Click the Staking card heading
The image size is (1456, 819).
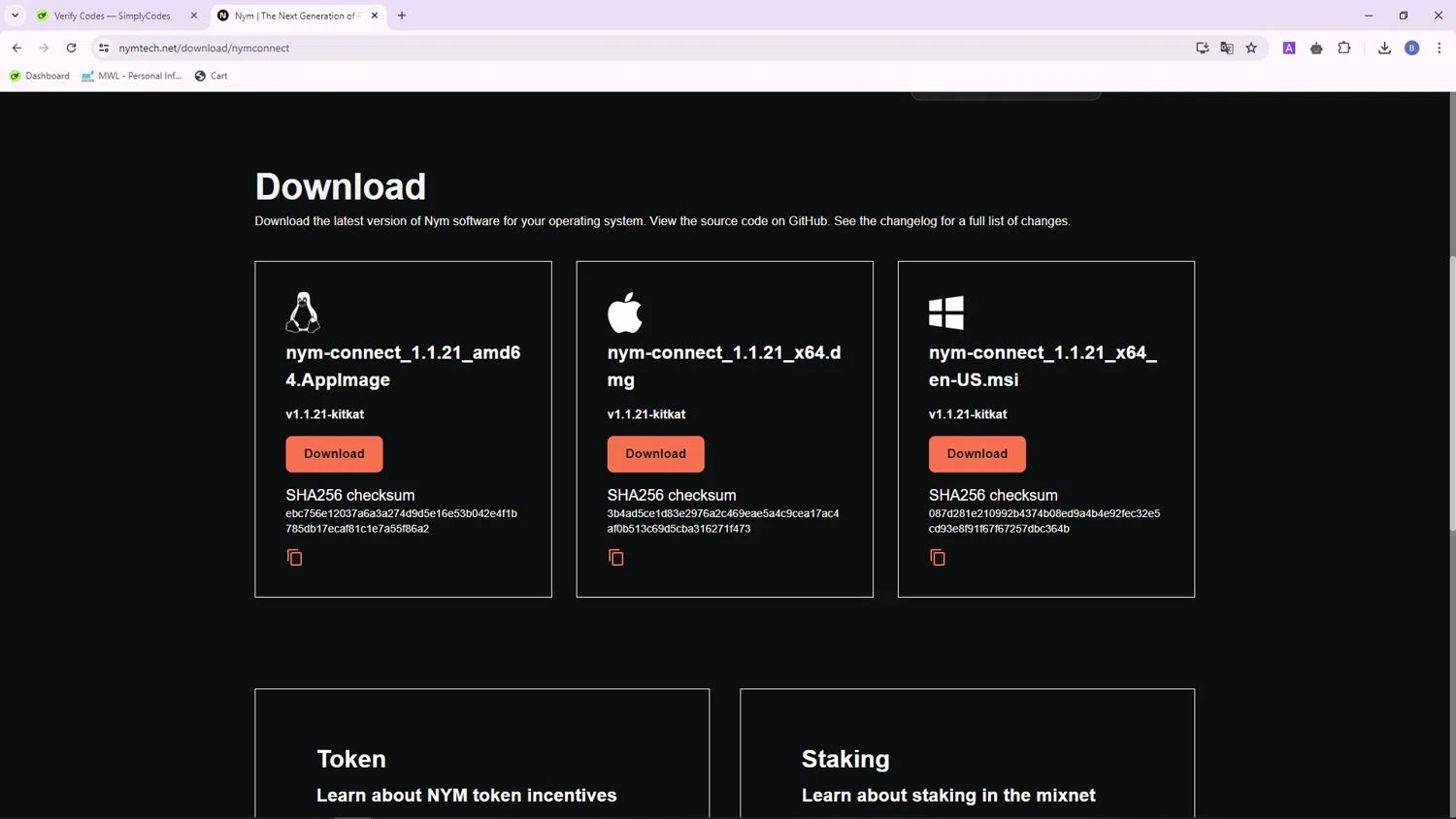pos(845,759)
